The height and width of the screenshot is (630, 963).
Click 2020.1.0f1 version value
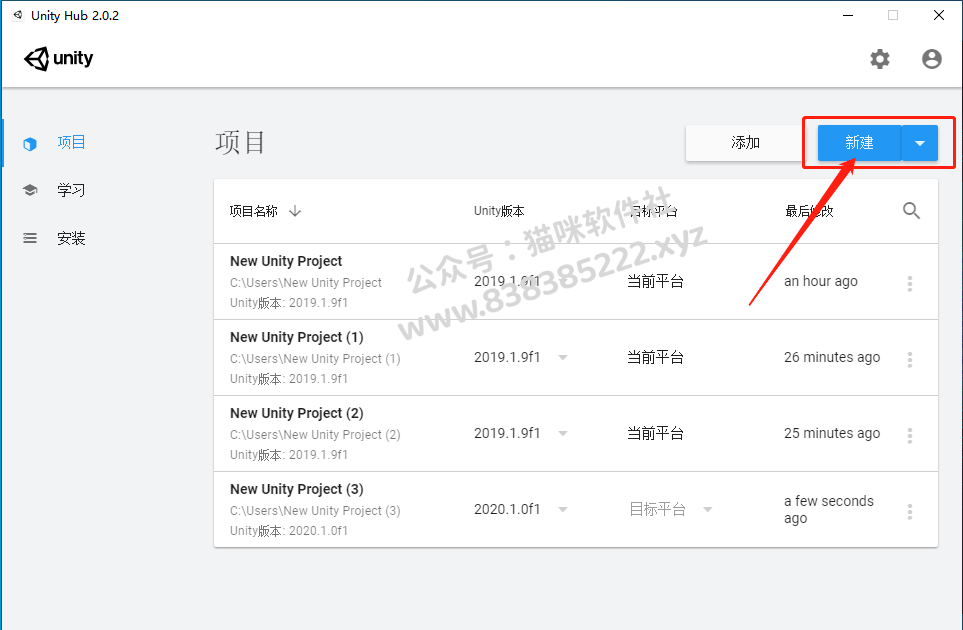507,509
